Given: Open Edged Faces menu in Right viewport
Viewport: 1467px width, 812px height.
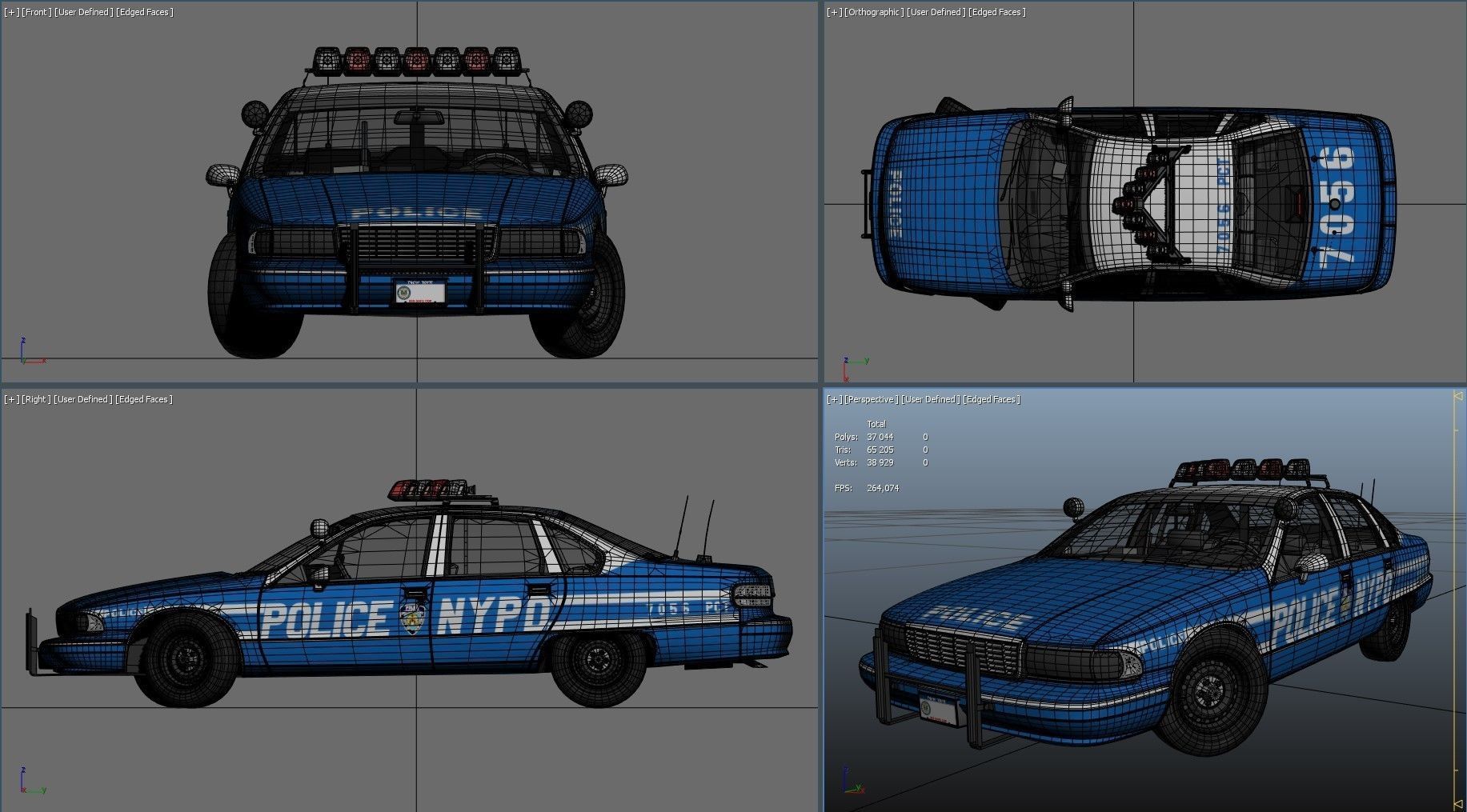Looking at the screenshot, I should coord(144,399).
